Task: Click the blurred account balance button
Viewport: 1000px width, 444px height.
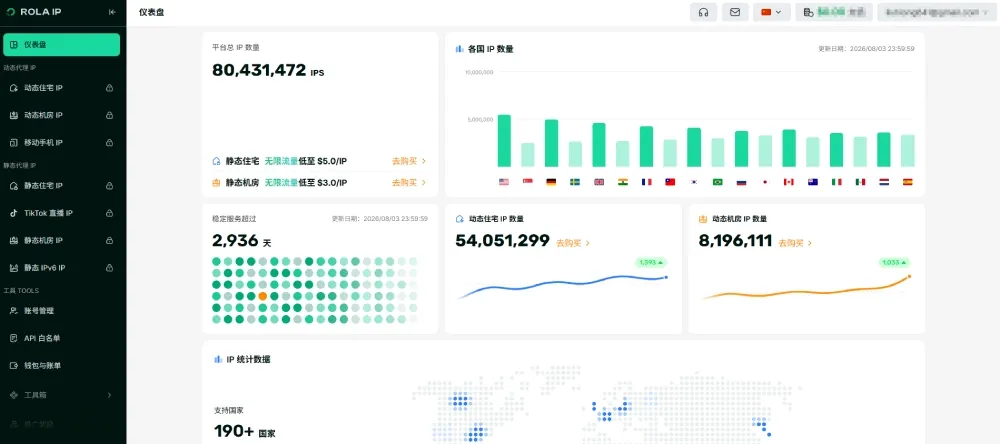Action: (834, 12)
